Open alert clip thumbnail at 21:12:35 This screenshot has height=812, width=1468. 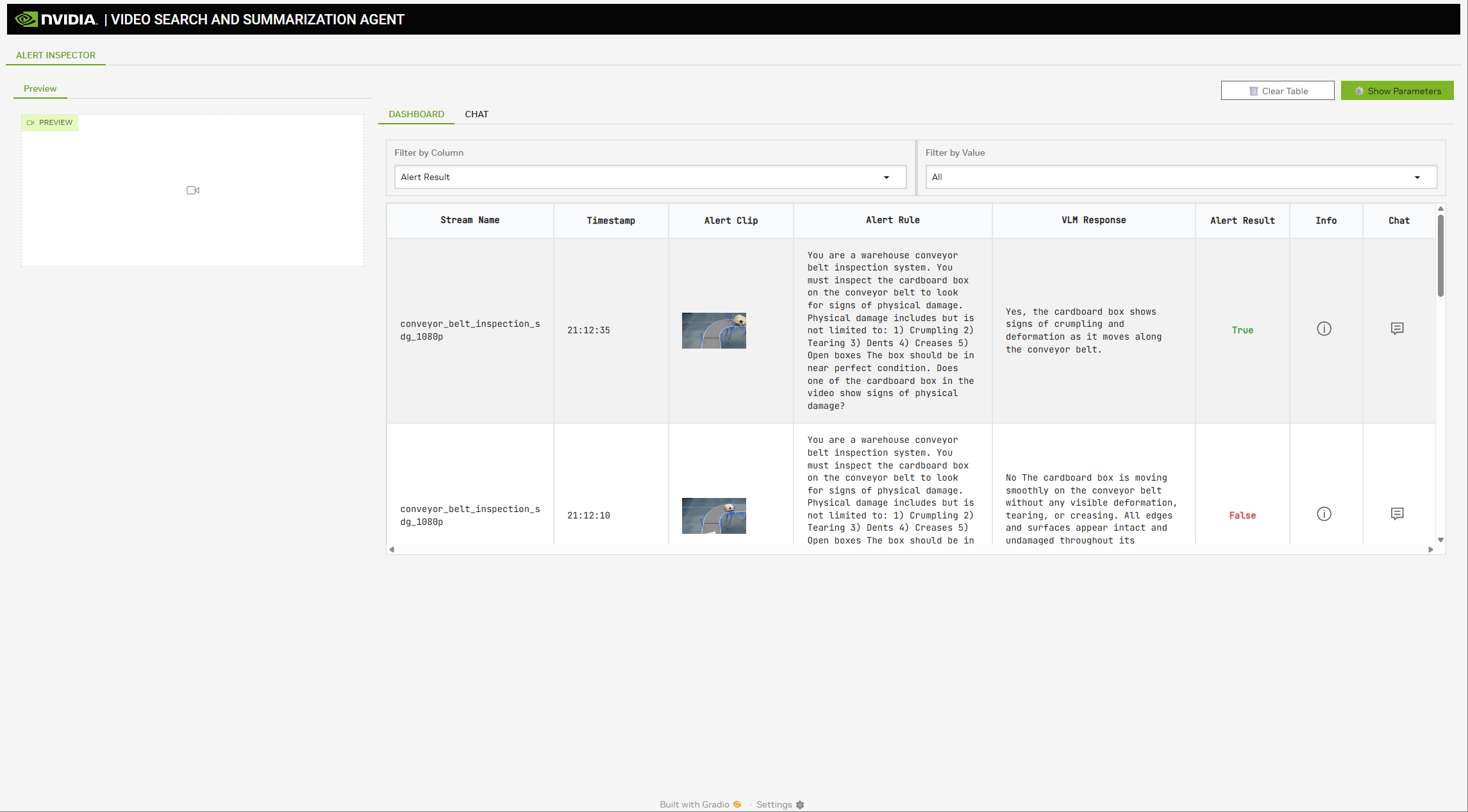point(713,331)
